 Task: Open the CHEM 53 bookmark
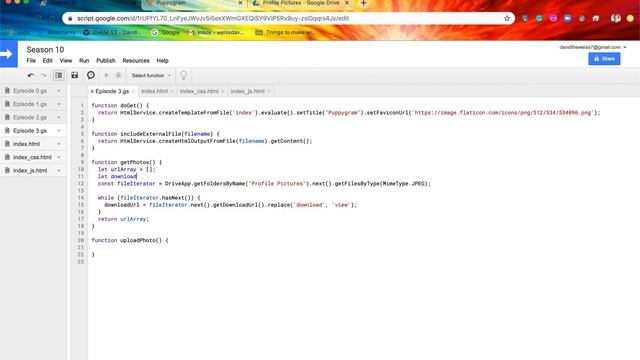coord(112,32)
